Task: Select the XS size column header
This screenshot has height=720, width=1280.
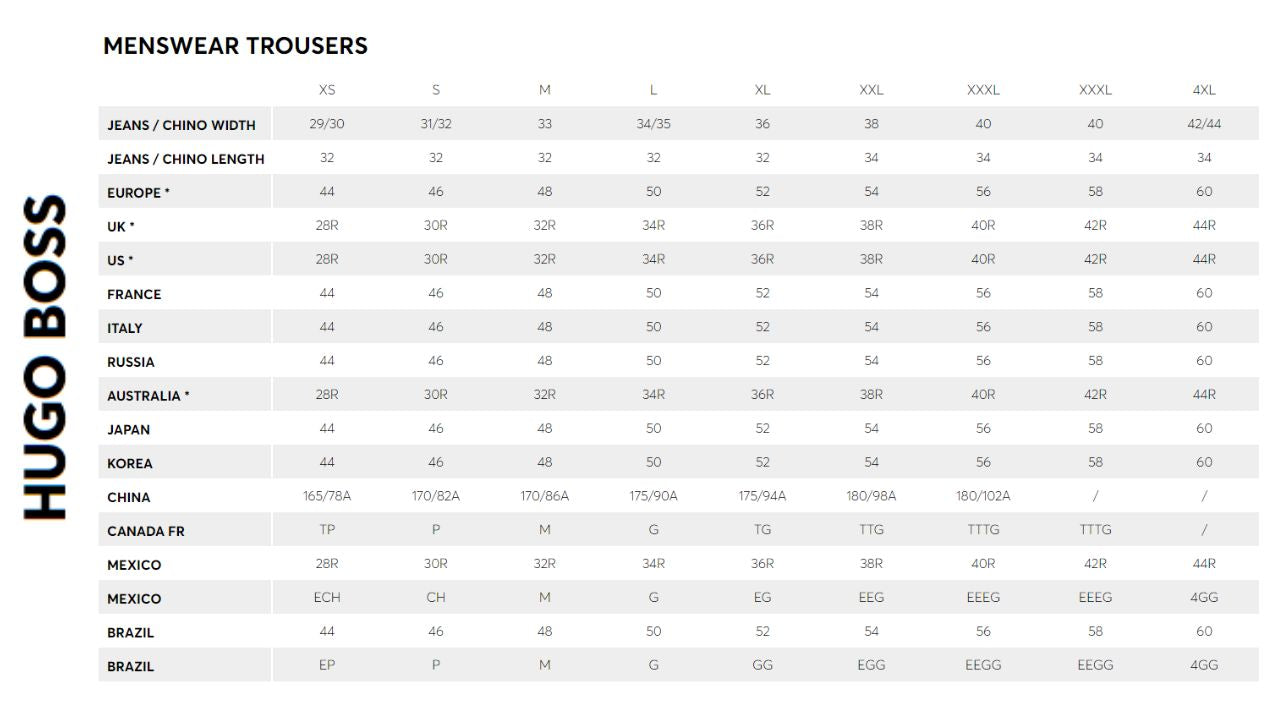Action: 327,90
